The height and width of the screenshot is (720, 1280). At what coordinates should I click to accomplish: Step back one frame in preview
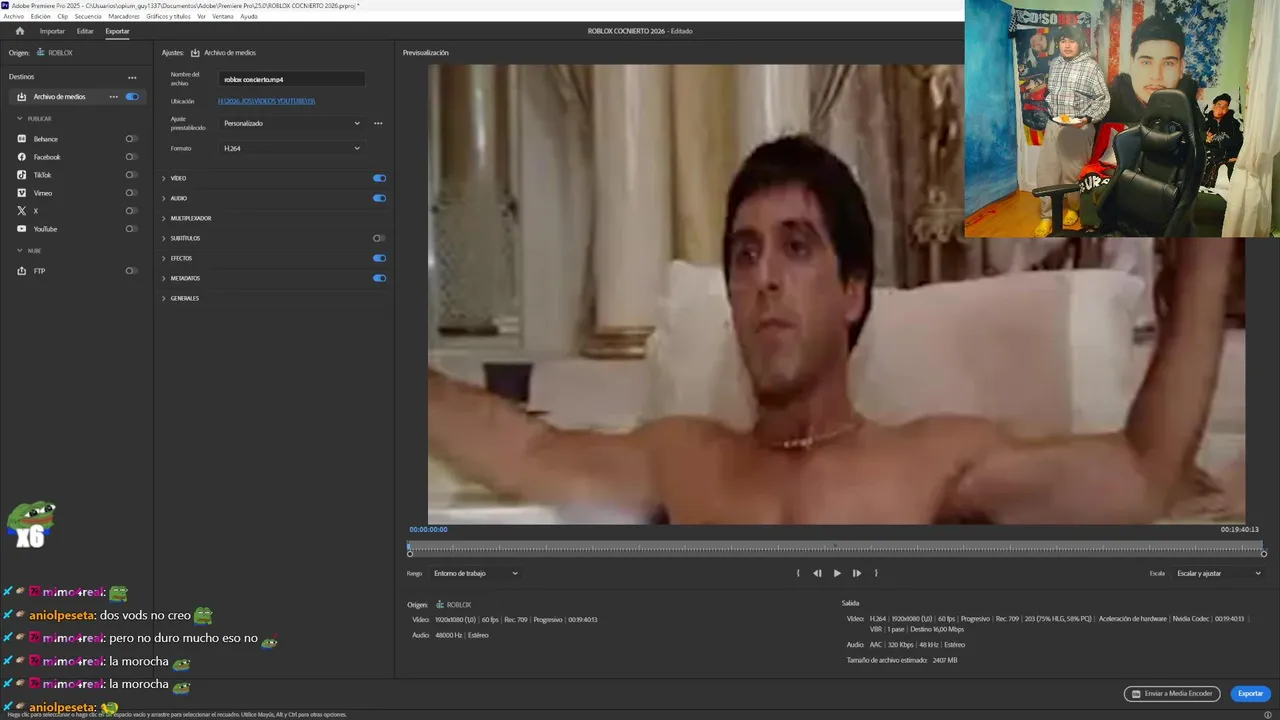click(x=817, y=573)
